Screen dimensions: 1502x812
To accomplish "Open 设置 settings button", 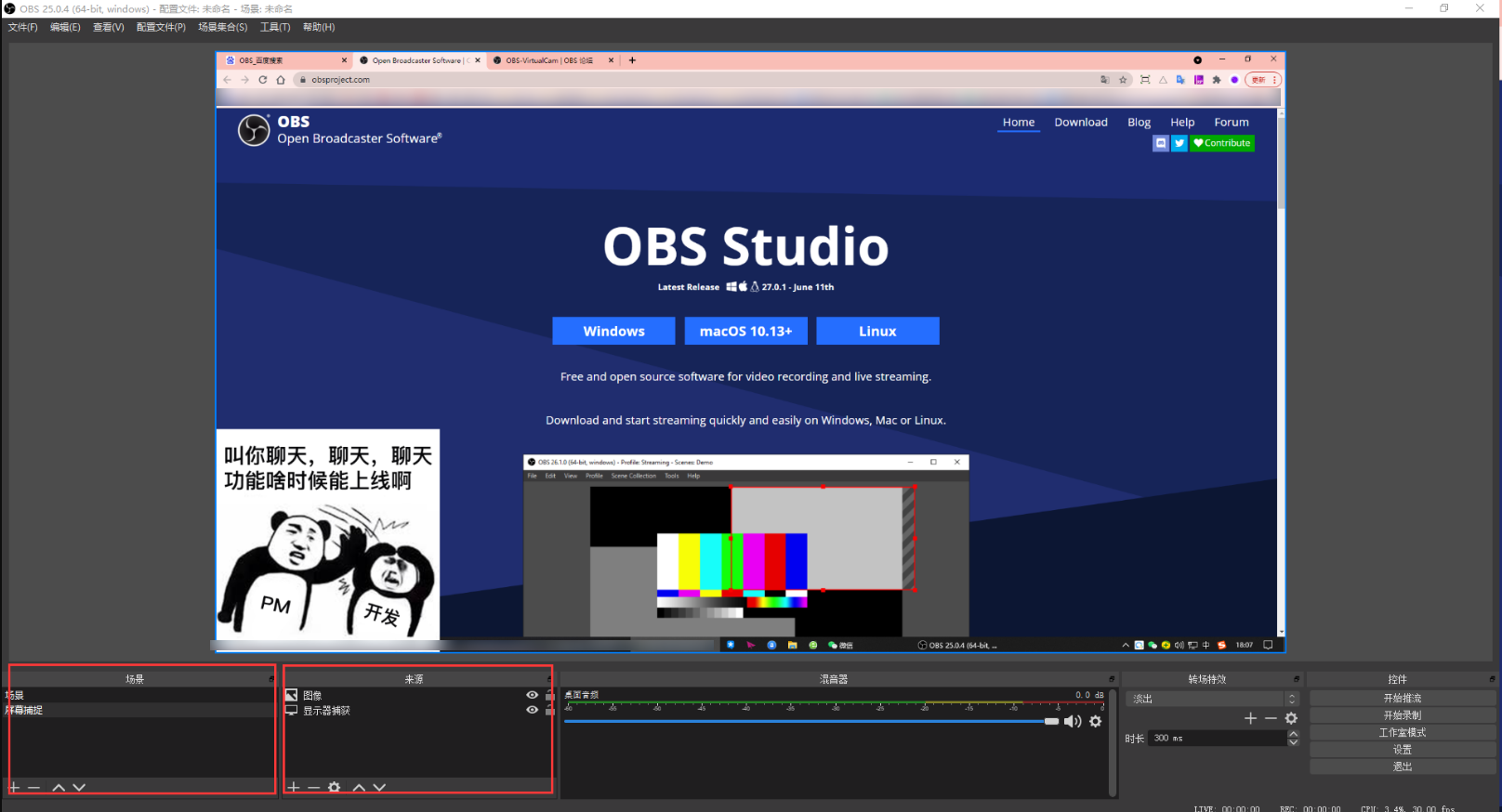I will point(1403,750).
